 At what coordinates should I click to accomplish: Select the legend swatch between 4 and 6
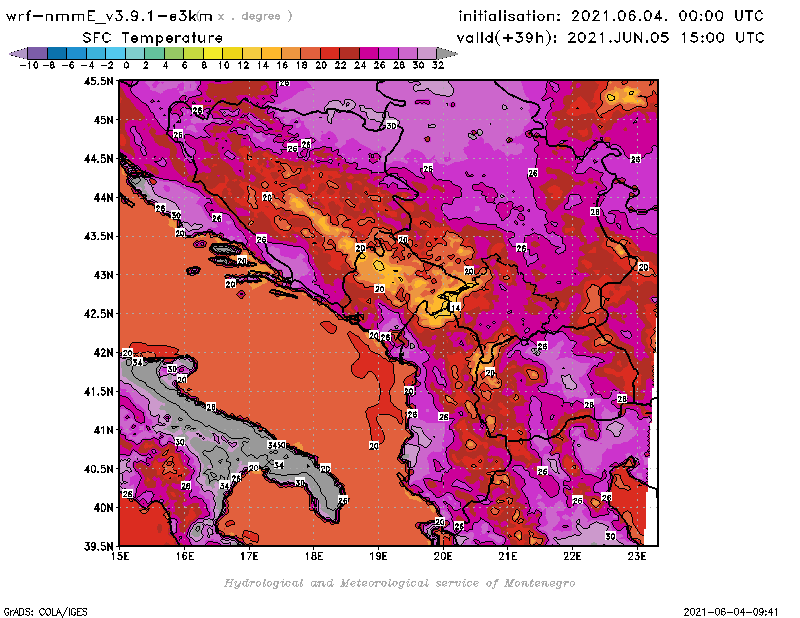[x=173, y=53]
